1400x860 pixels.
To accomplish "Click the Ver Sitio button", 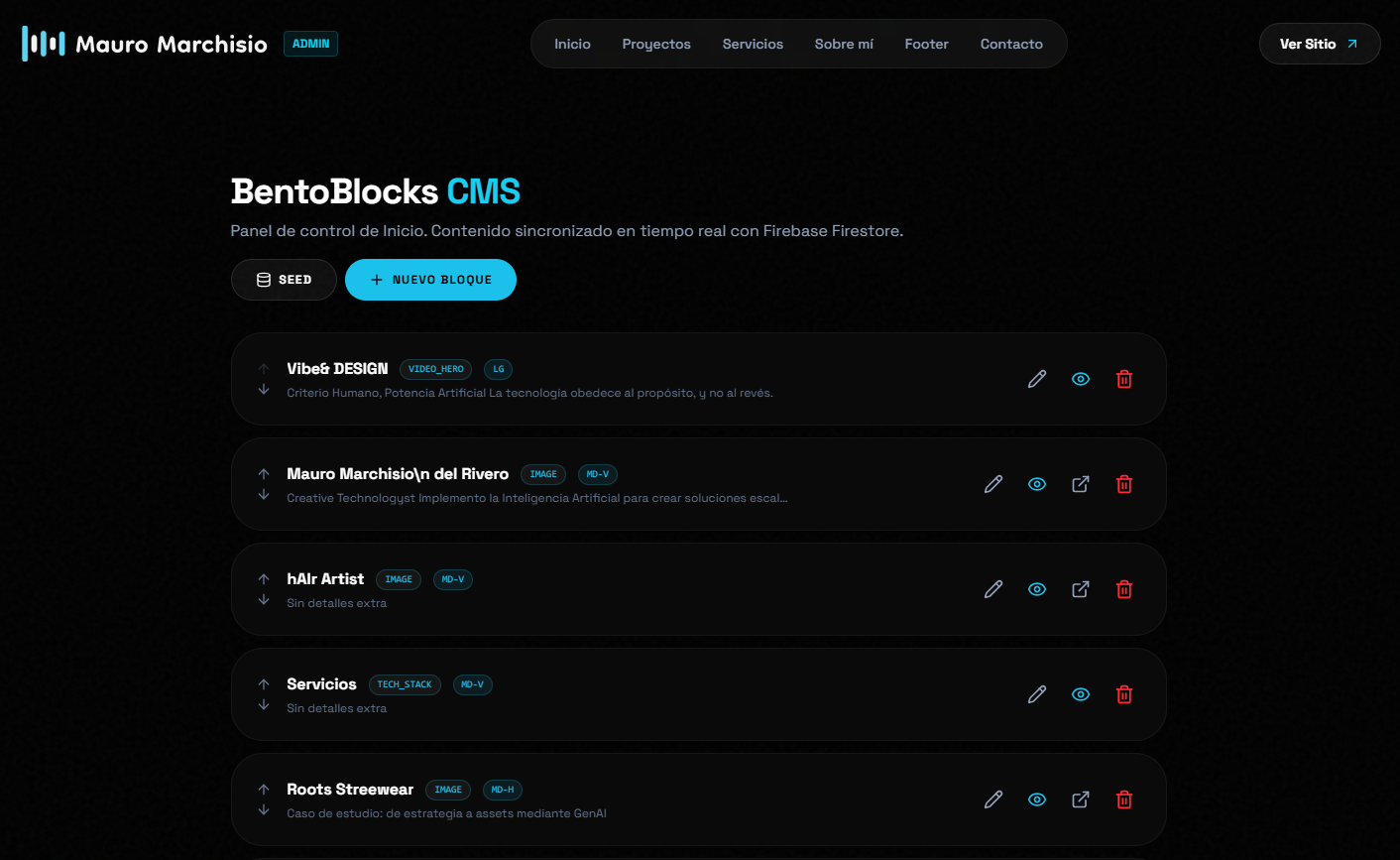I will [x=1320, y=44].
